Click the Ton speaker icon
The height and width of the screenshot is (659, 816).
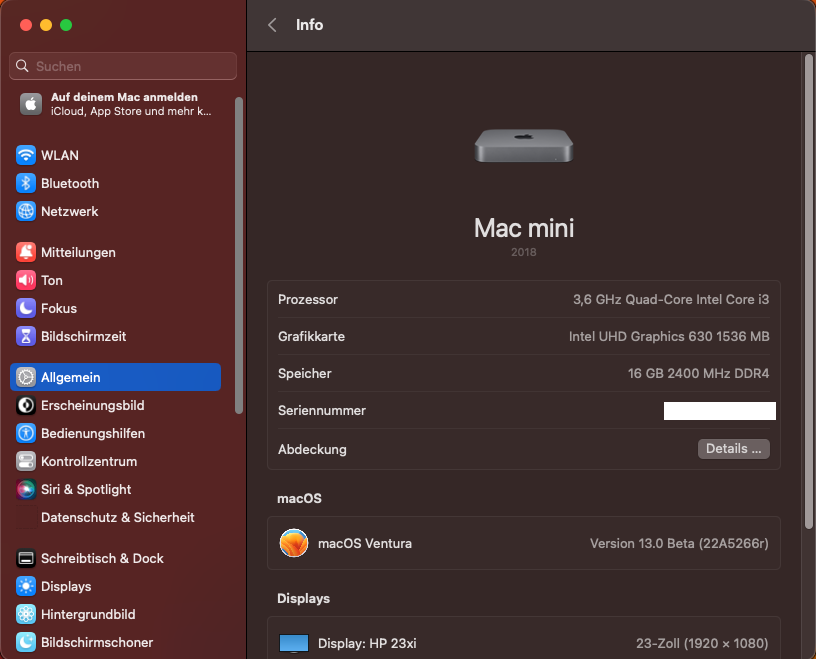tap(26, 281)
